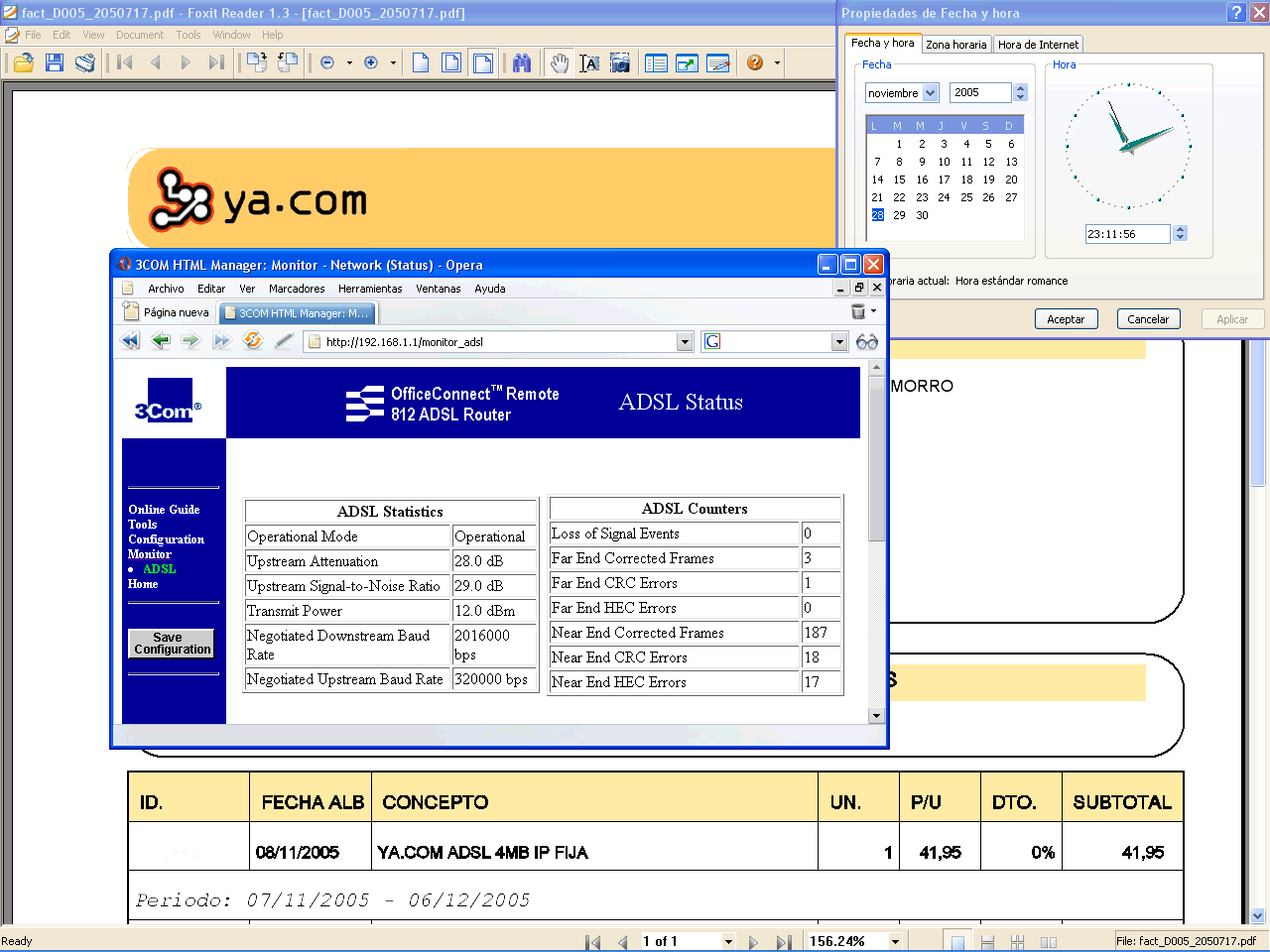The width and height of the screenshot is (1270, 952).
Task: Click Foxit document vertical scrollbar down arrow
Action: [1258, 916]
